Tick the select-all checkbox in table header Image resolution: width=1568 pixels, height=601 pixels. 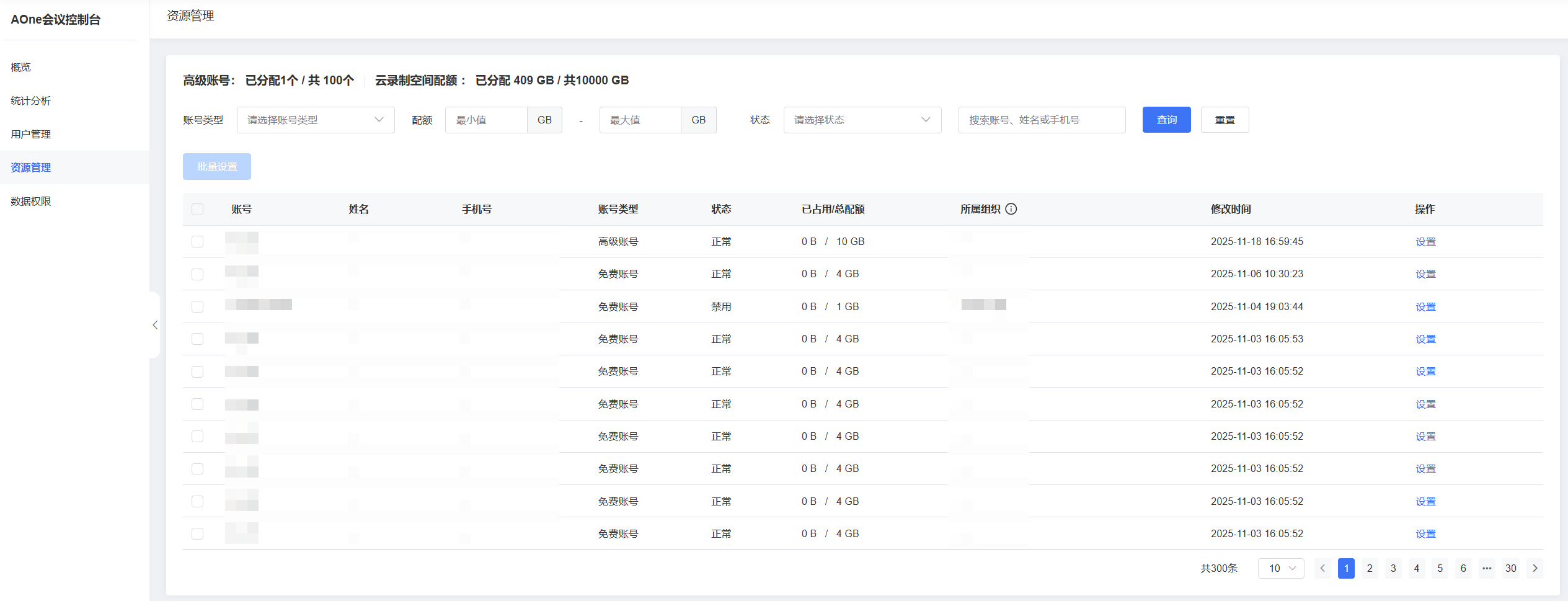(x=198, y=209)
